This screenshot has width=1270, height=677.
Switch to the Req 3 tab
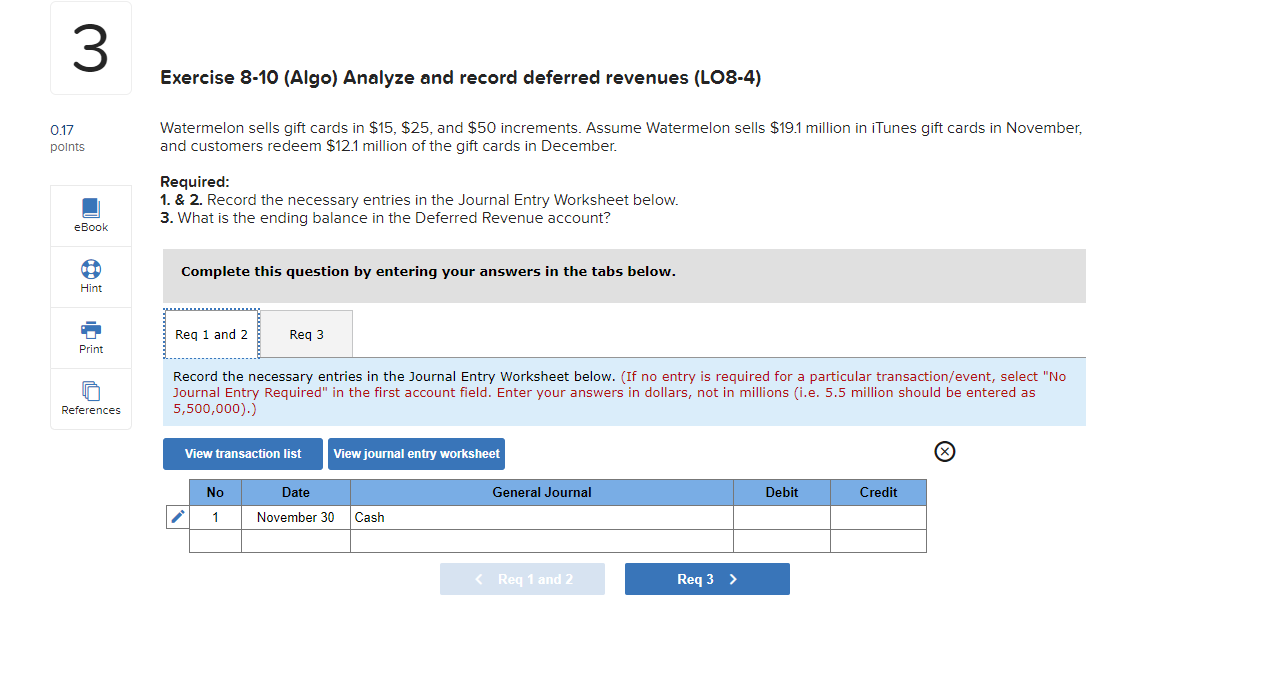pos(305,333)
